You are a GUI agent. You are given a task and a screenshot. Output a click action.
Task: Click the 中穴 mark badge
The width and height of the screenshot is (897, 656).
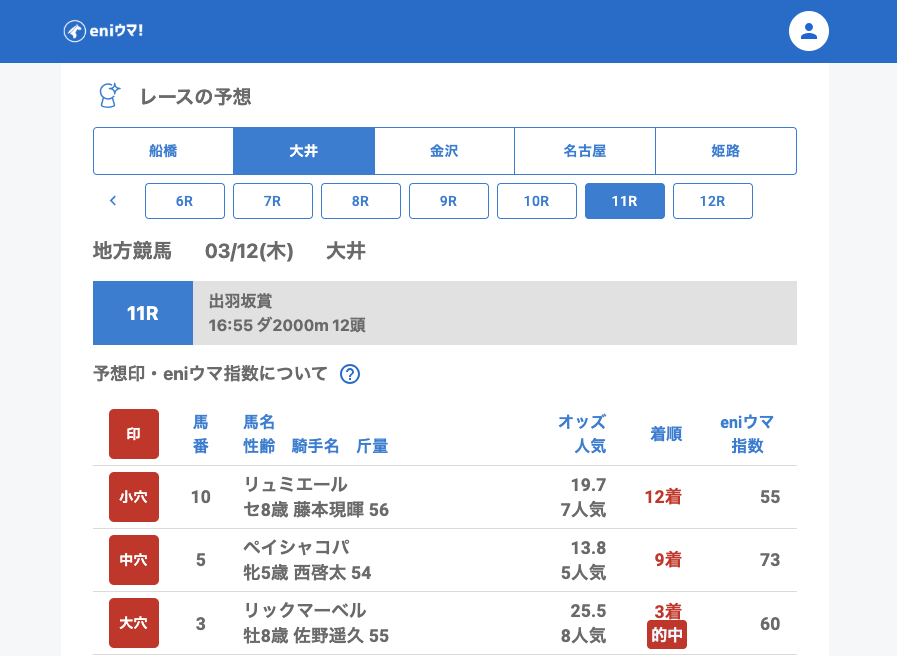point(134,560)
